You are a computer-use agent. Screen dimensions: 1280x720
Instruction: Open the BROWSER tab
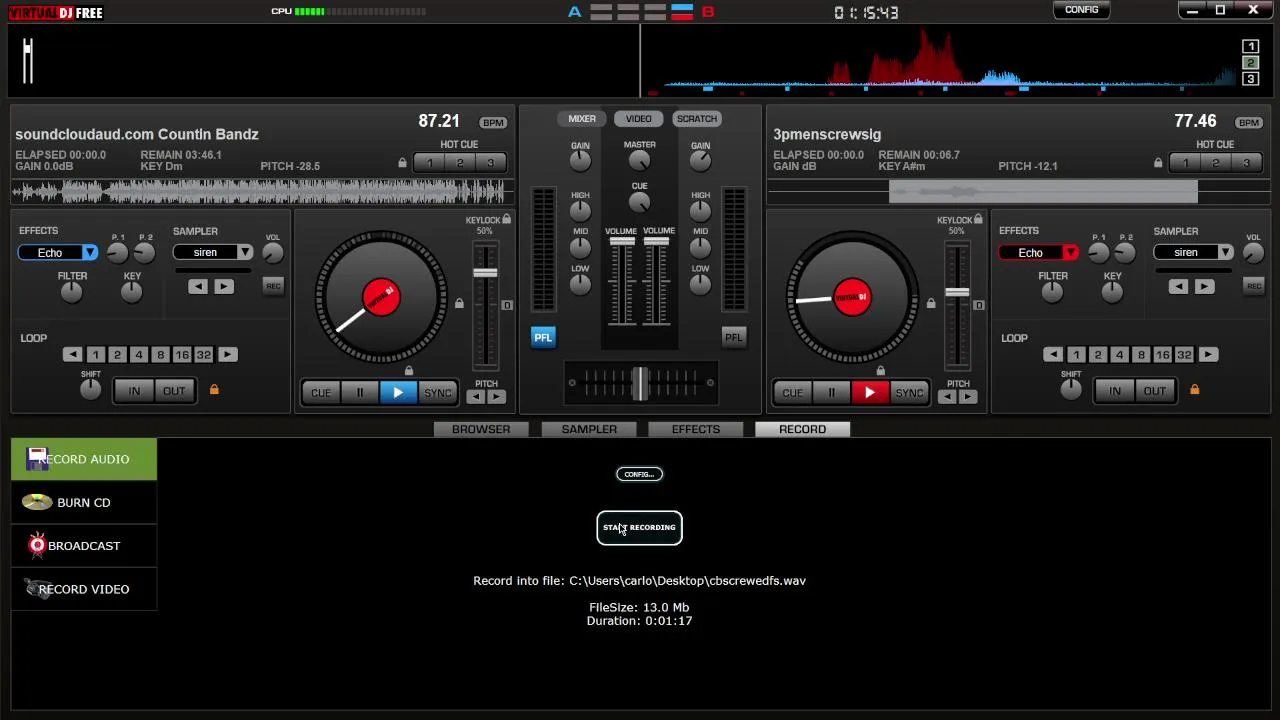pos(481,429)
